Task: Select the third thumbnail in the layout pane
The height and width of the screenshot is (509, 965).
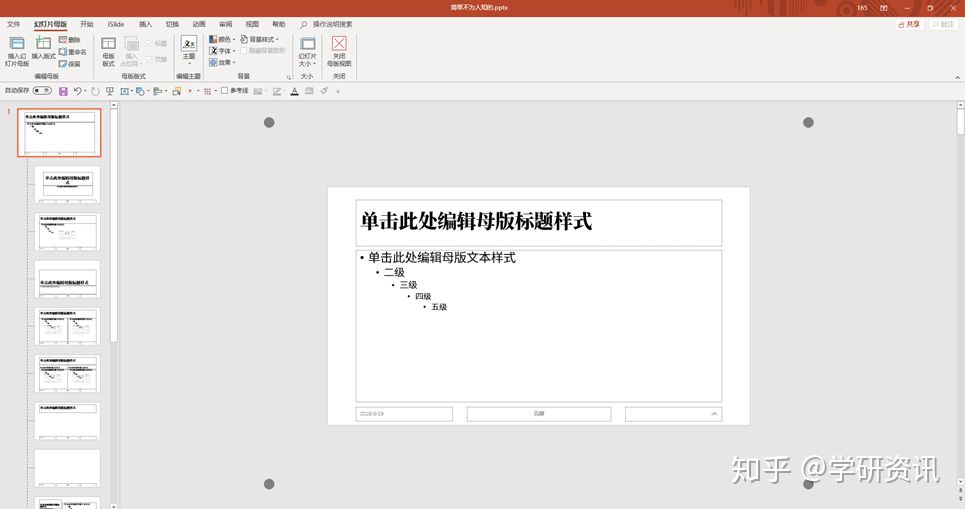Action: [x=67, y=231]
